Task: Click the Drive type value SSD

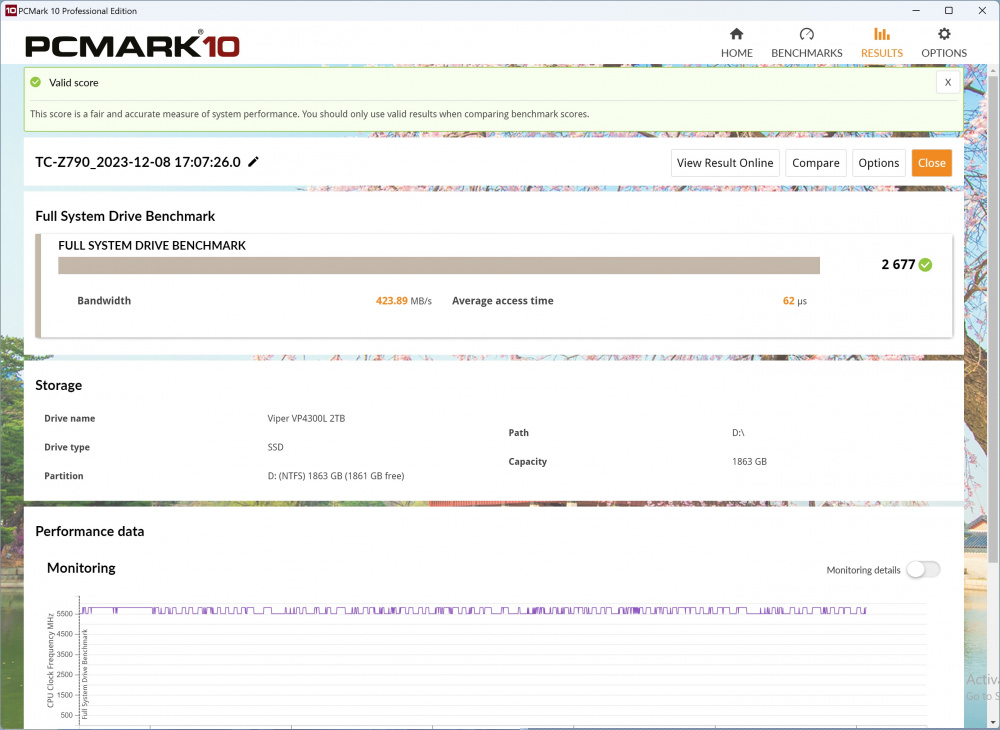Action: (x=276, y=447)
